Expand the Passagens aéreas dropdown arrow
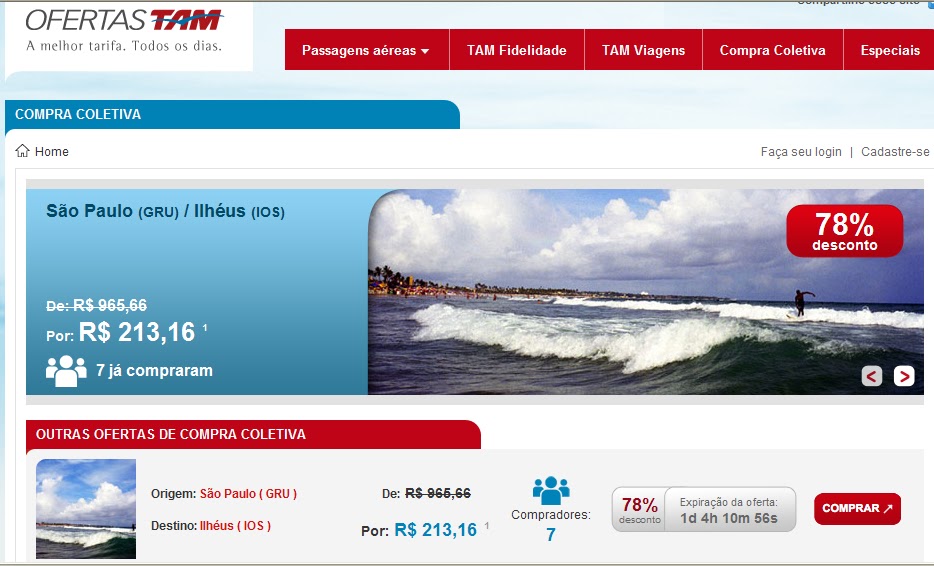This screenshot has height=566, width=934. pyautogui.click(x=425, y=51)
